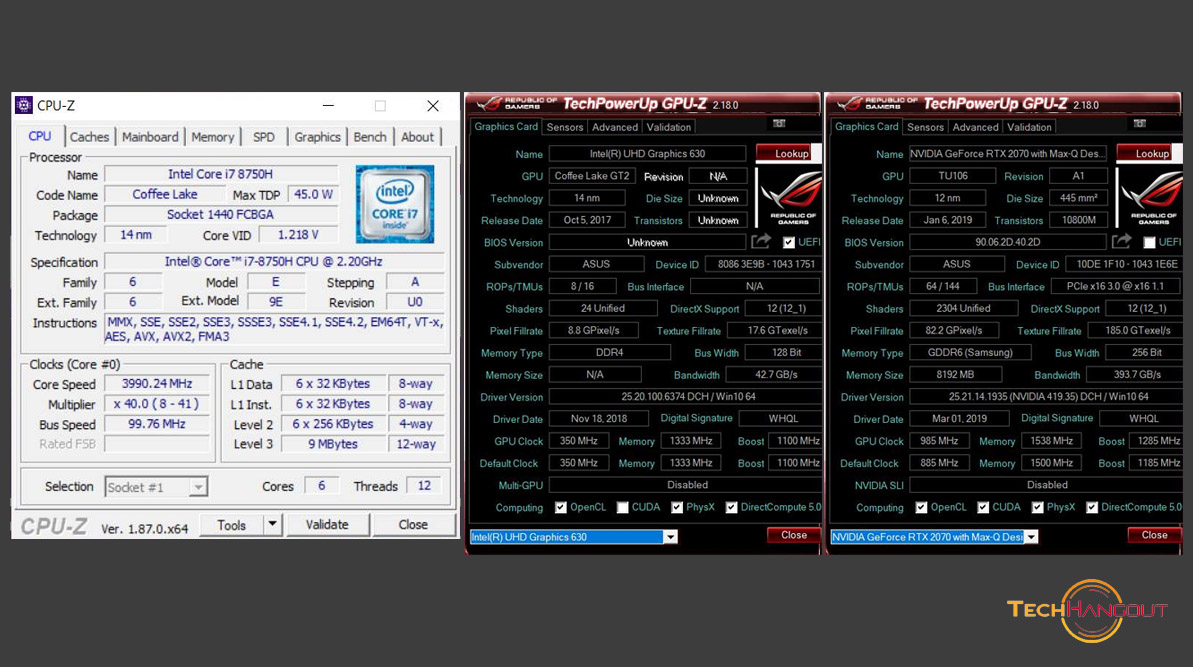The image size is (1193, 667).
Task: Click the Device ID "8086 3E9B - 1043 1751" field
Action: [764, 265]
